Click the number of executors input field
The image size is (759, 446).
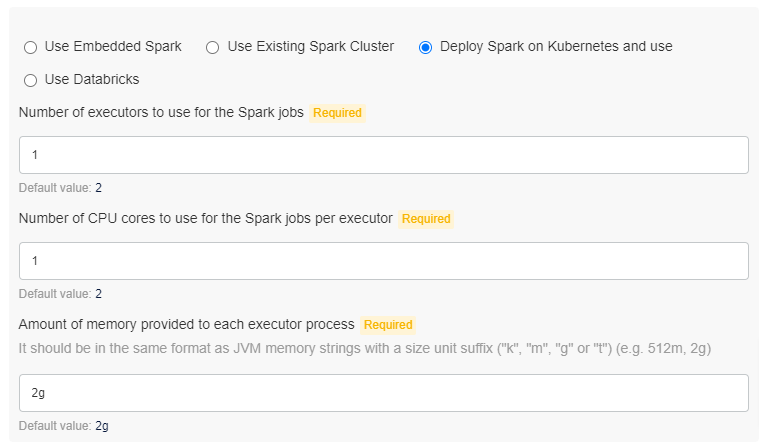click(x=384, y=155)
